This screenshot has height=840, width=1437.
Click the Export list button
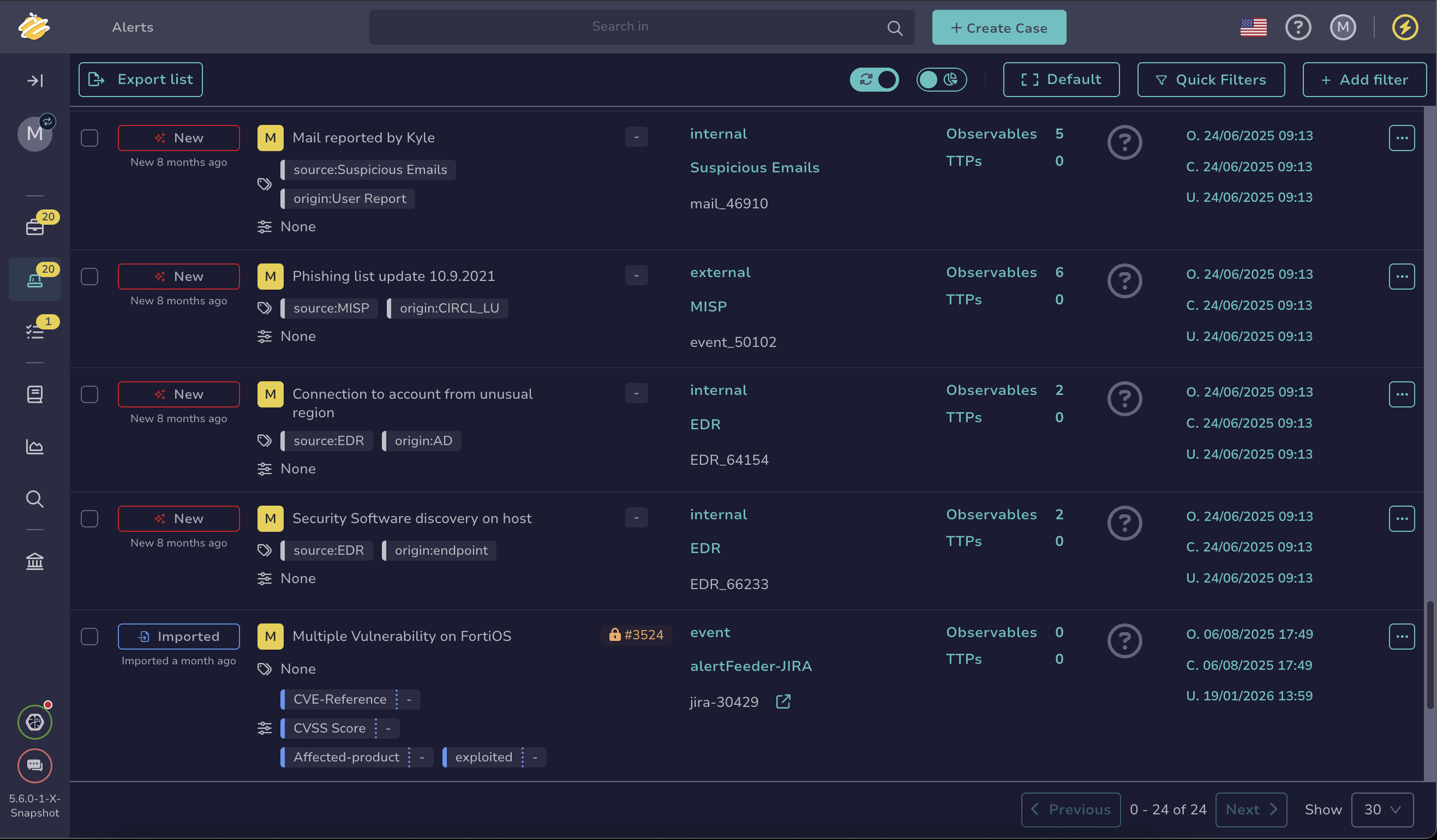point(141,79)
